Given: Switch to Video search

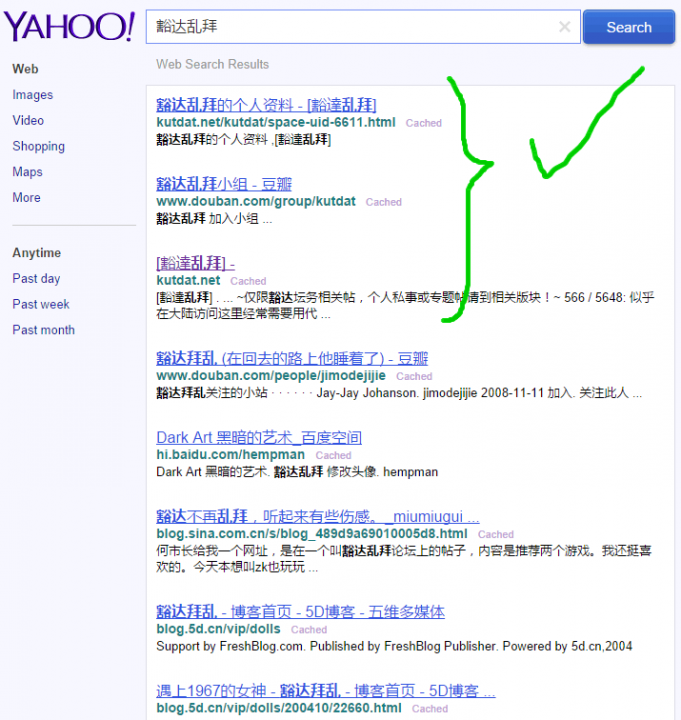Looking at the screenshot, I should [x=28, y=120].
